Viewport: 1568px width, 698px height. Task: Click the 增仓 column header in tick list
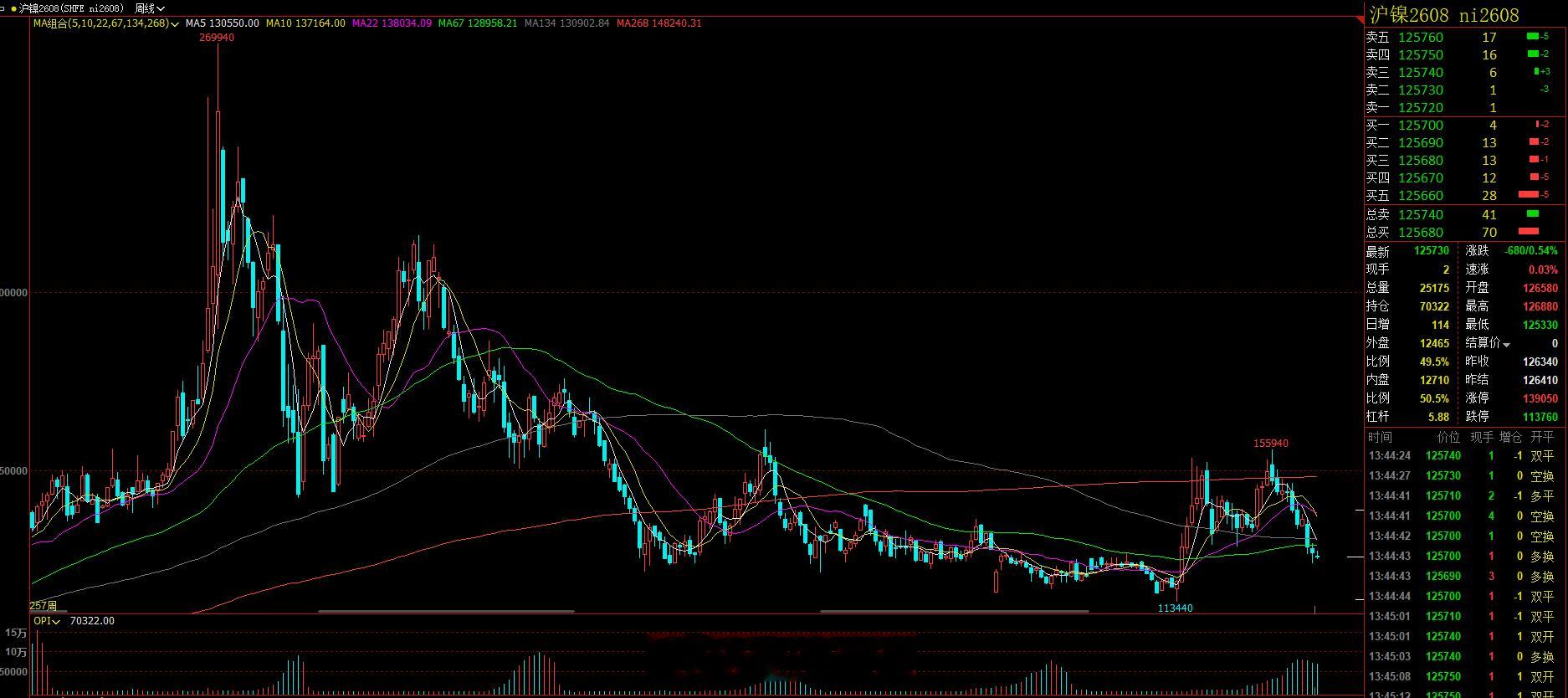tap(1511, 437)
